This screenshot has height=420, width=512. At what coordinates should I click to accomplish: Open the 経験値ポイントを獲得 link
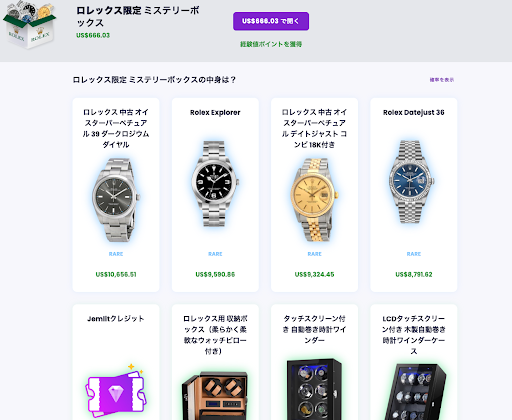pyautogui.click(x=271, y=44)
